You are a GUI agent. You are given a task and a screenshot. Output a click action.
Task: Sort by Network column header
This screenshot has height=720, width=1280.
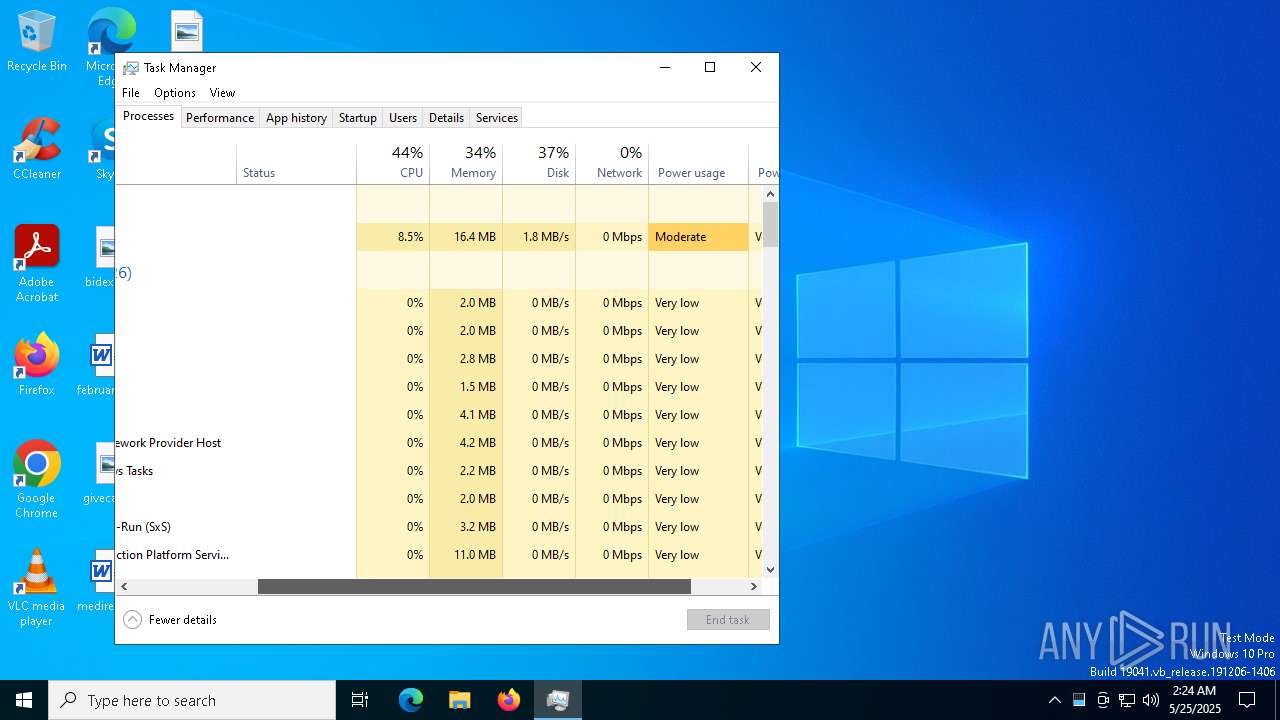(612, 162)
